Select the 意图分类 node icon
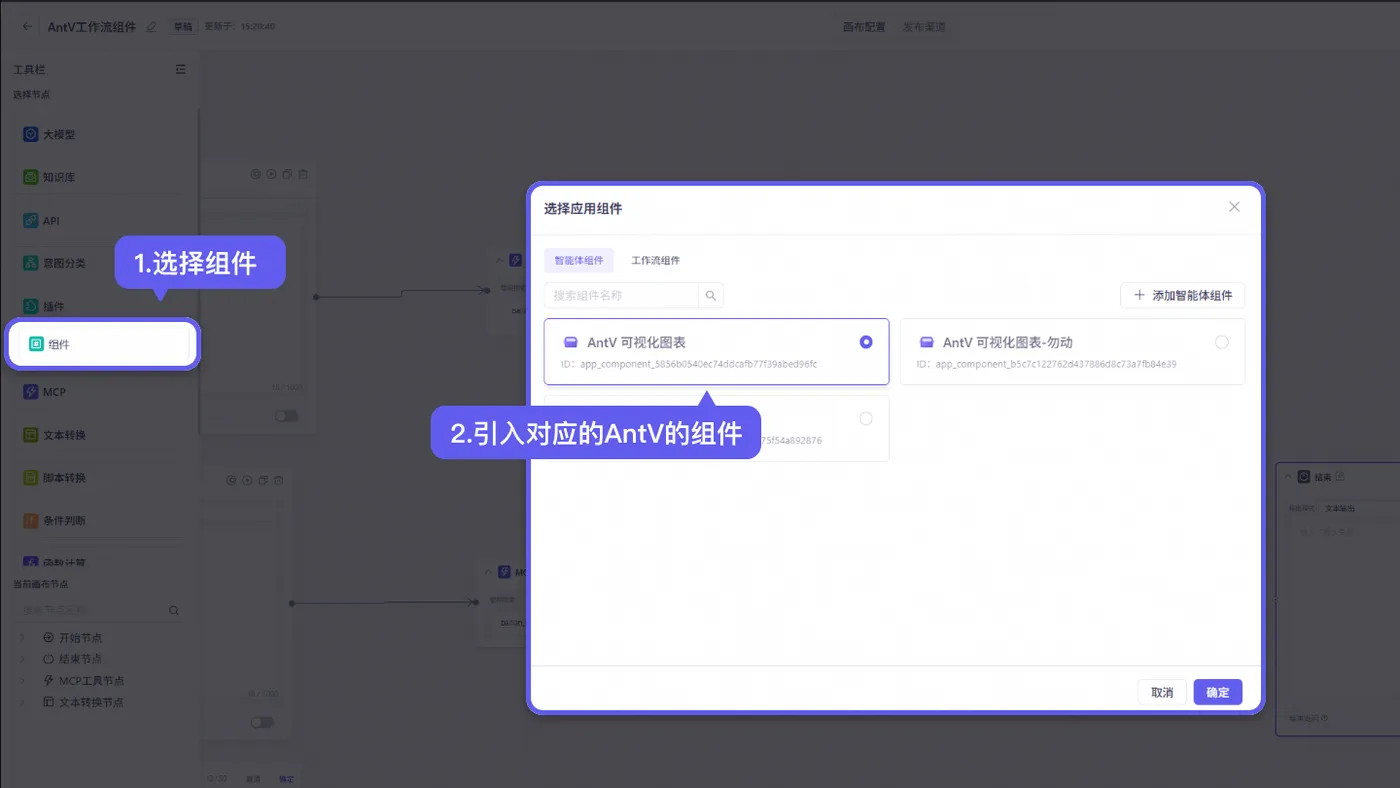Image resolution: width=1400 pixels, height=788 pixels. tap(31, 263)
